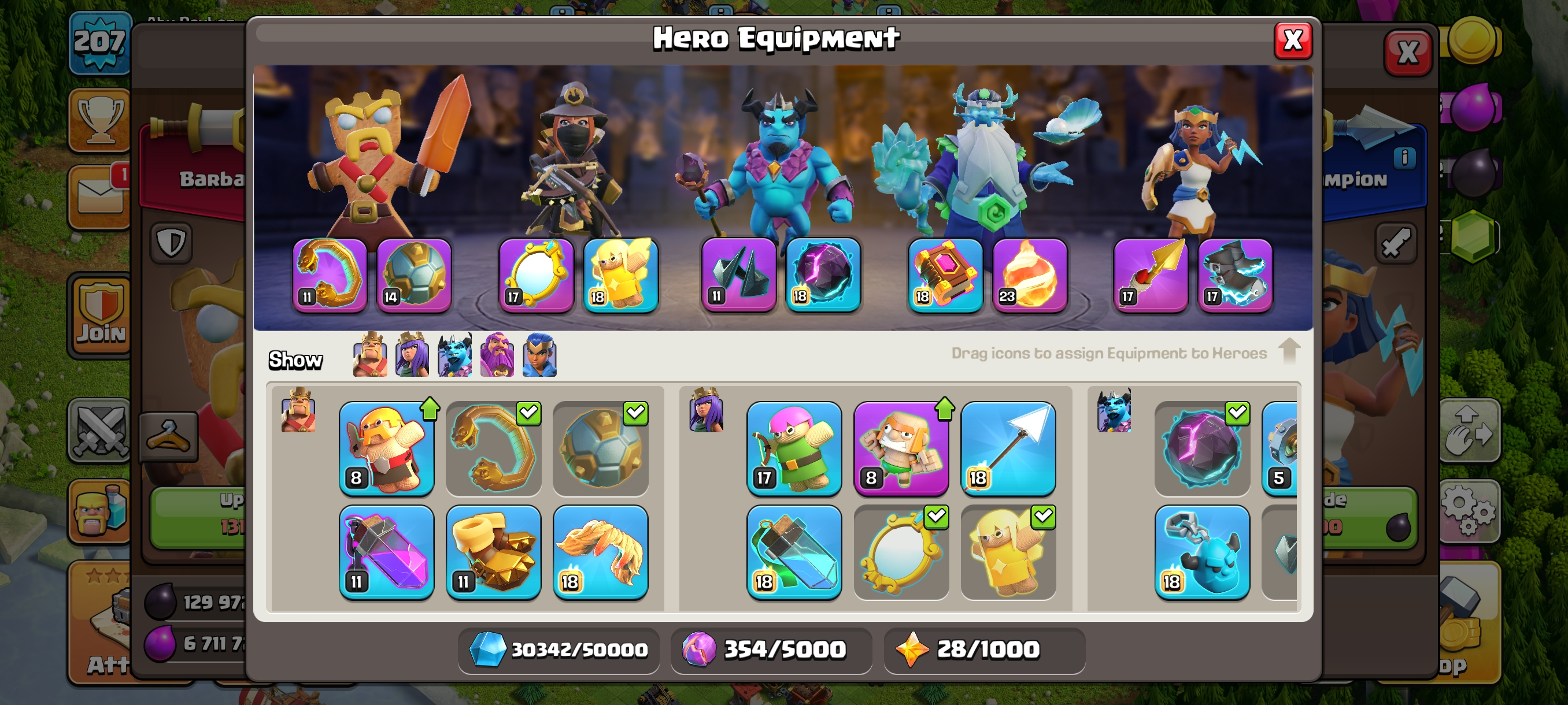Open the shiny ore 30342/50000 counter
This screenshot has height=705, width=1568.
558,650
